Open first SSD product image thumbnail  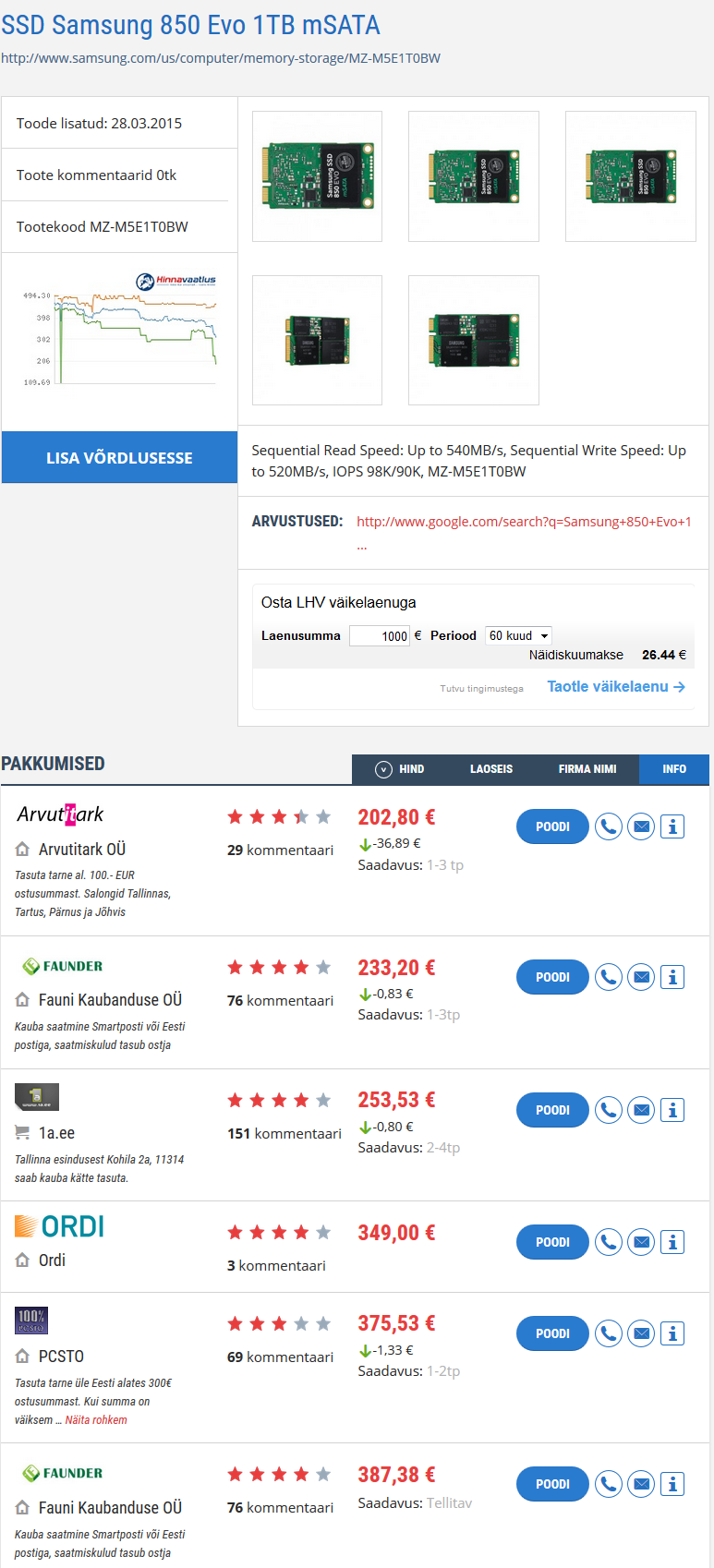click(317, 176)
